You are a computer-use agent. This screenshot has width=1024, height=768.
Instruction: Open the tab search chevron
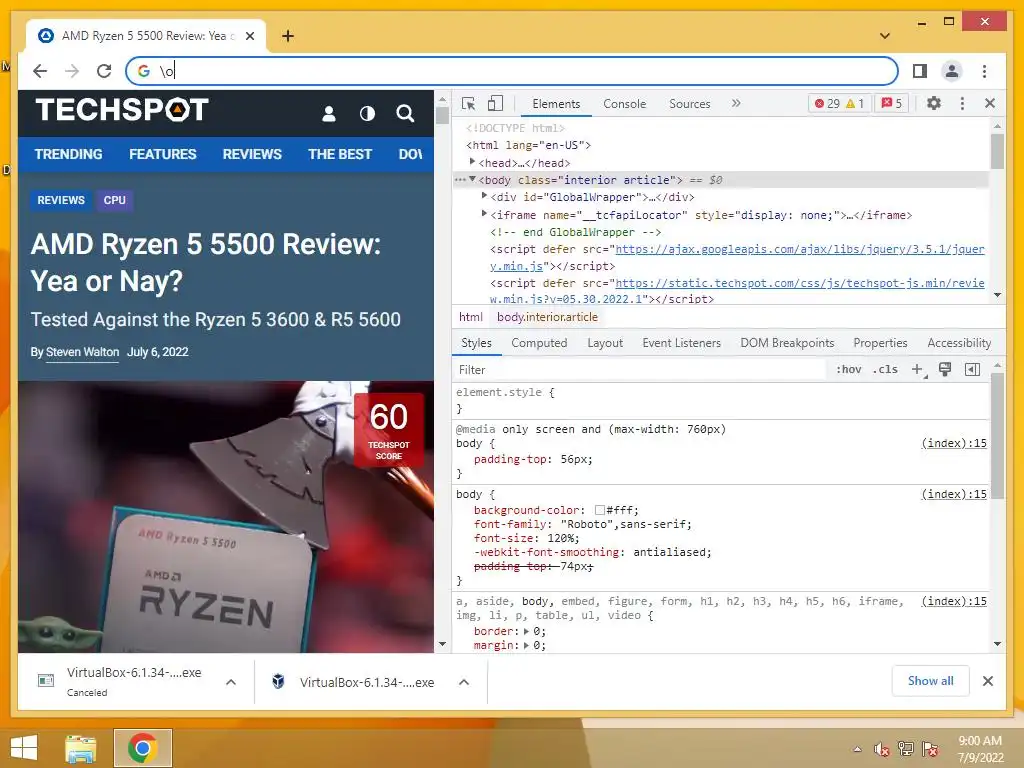click(x=885, y=36)
